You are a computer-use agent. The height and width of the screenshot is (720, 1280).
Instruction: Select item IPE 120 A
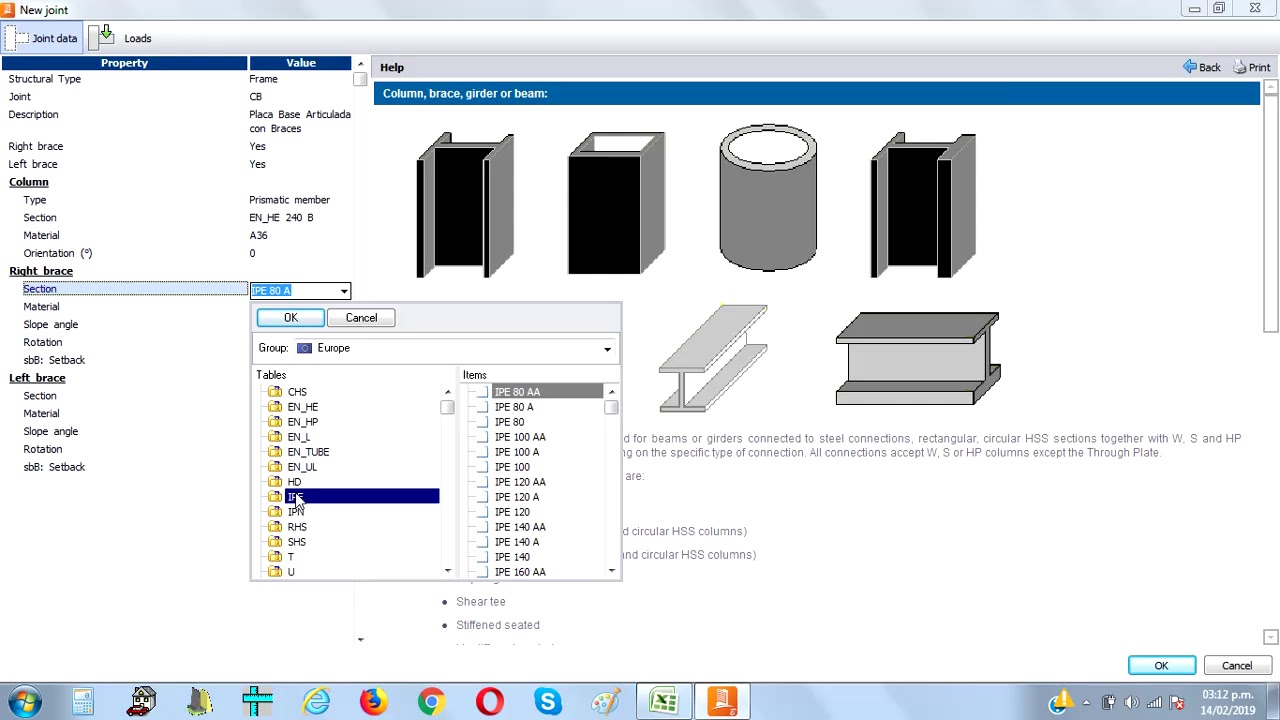point(517,497)
